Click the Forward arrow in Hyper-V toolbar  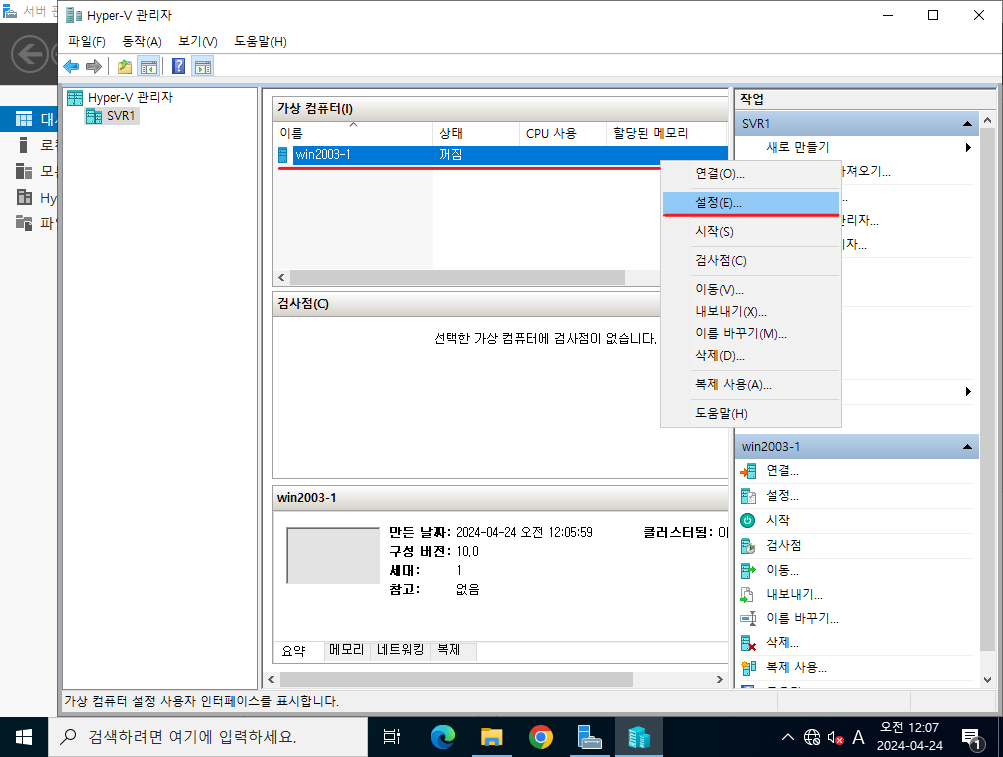pyautogui.click(x=94, y=67)
